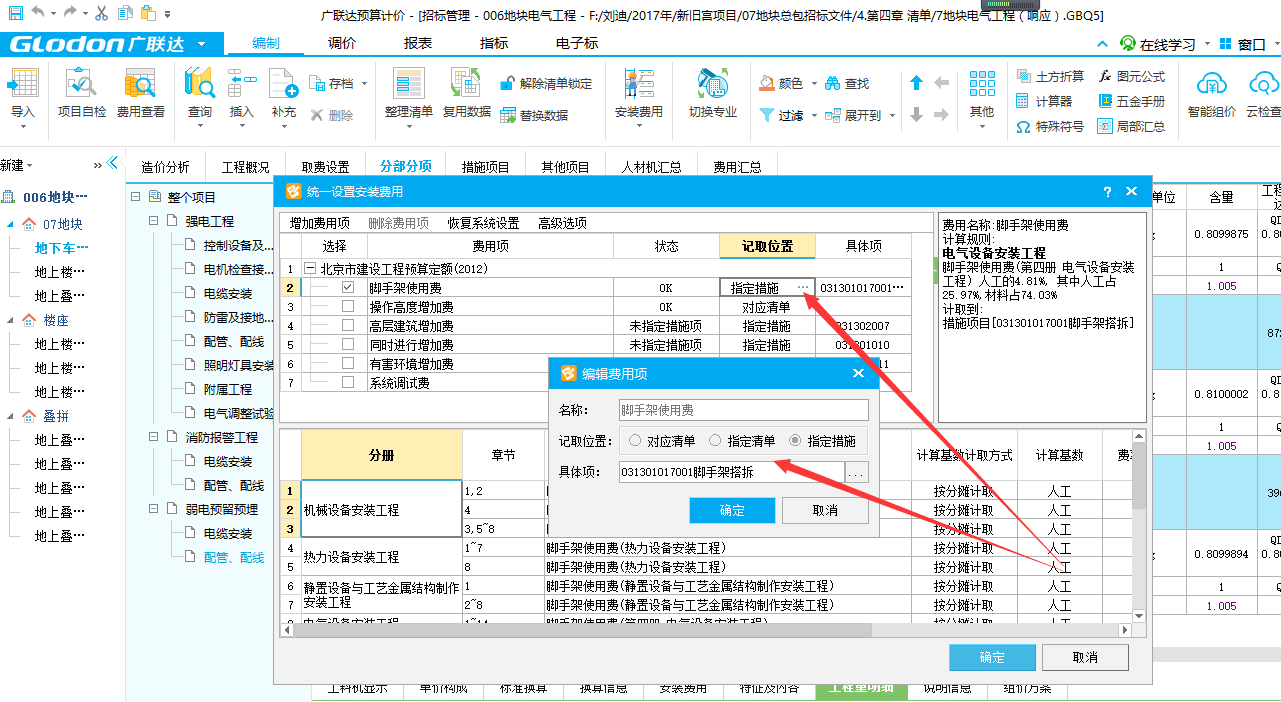Check the 高层建筑增加费 checkbox

pos(348,326)
